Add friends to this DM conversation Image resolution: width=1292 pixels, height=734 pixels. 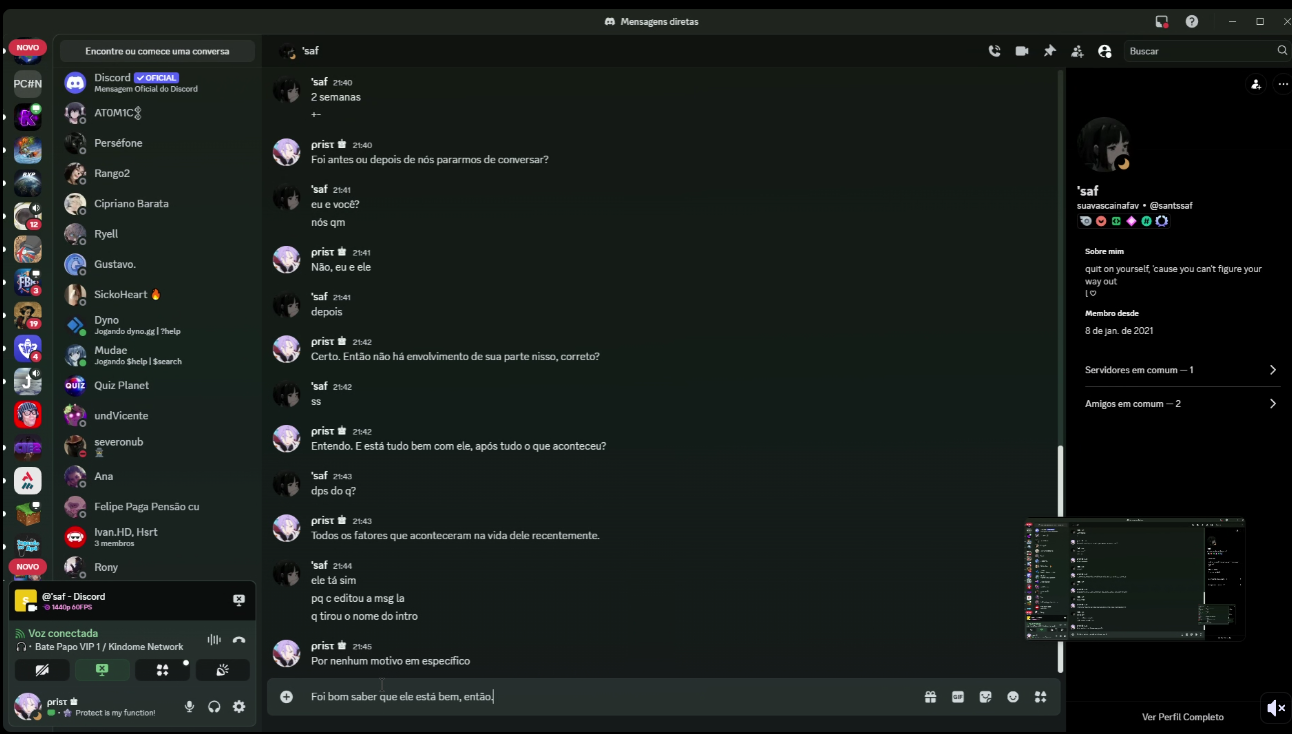(1077, 51)
